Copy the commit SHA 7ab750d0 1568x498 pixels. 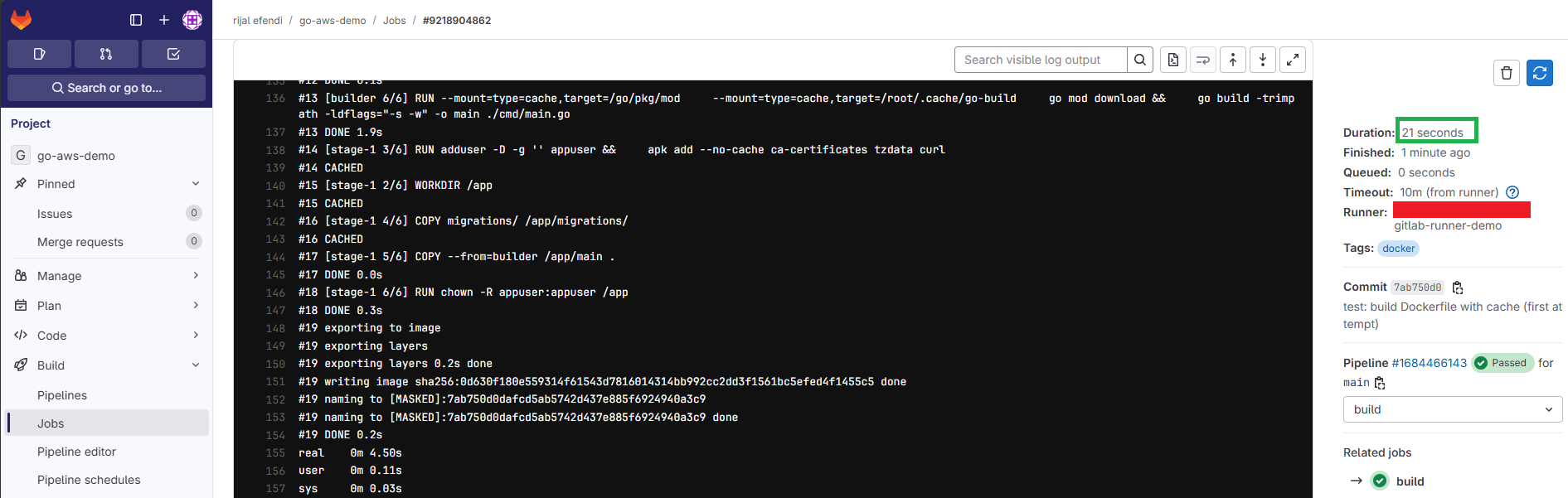pos(1458,288)
